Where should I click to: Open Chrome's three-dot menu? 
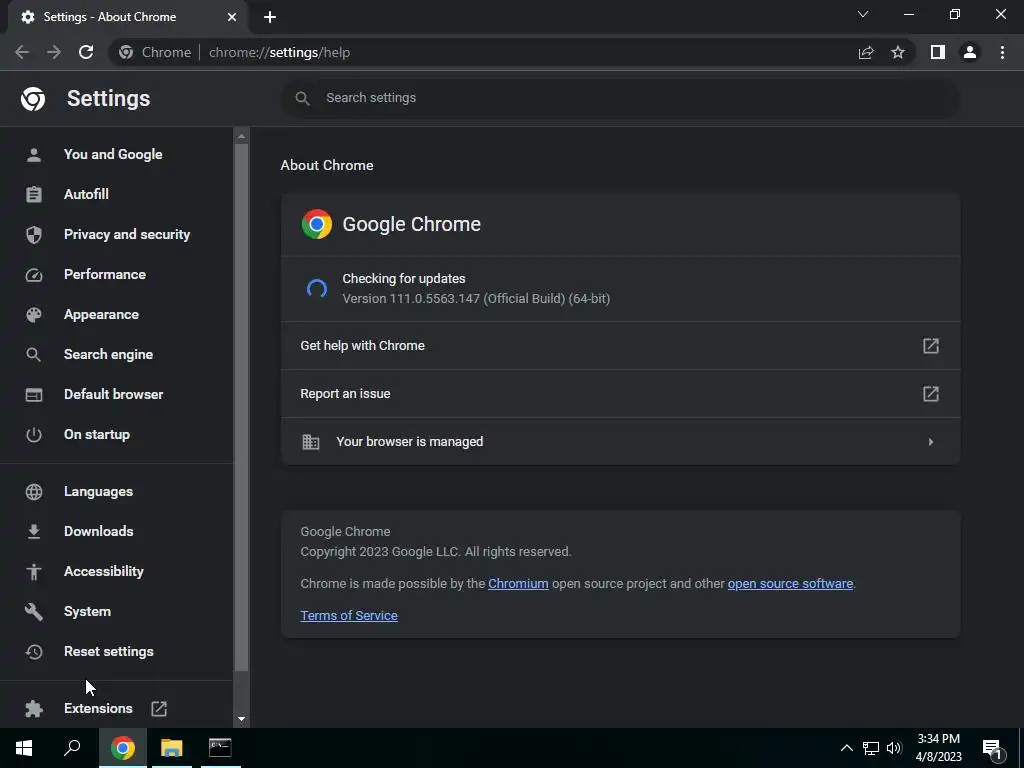(x=1002, y=52)
